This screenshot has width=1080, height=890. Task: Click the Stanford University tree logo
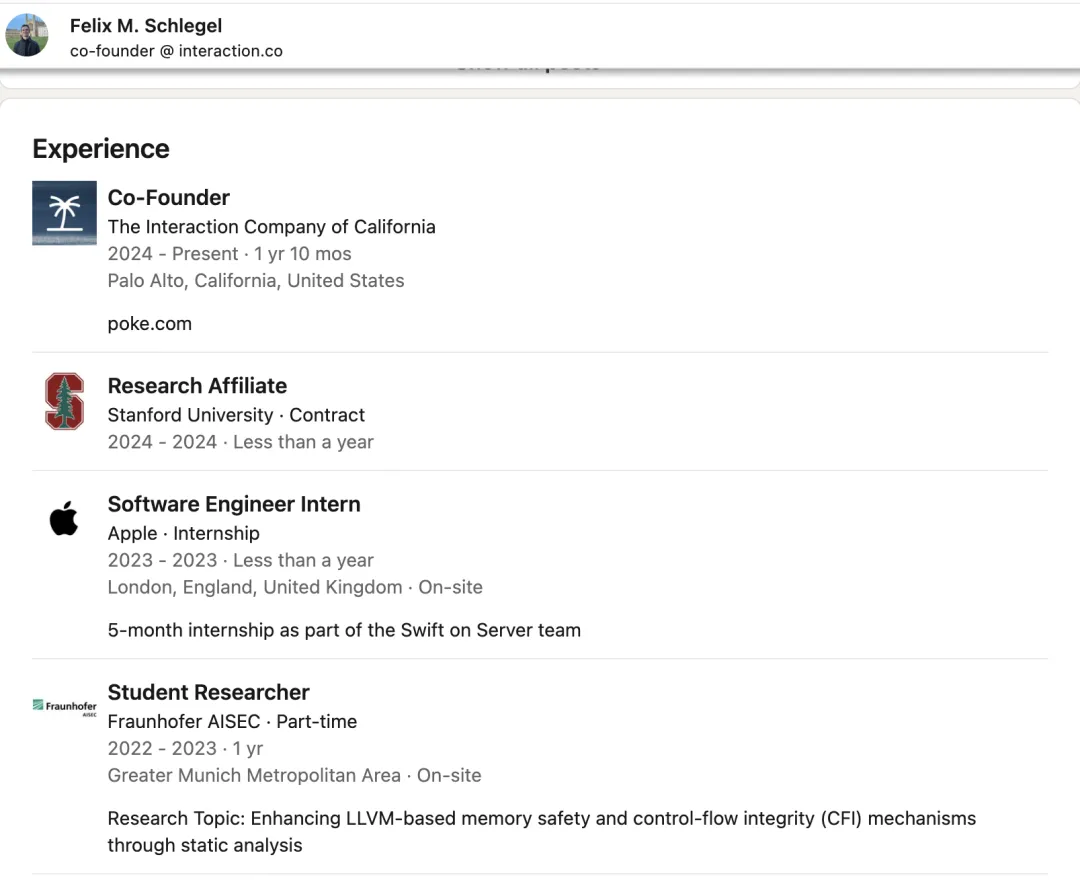point(64,401)
